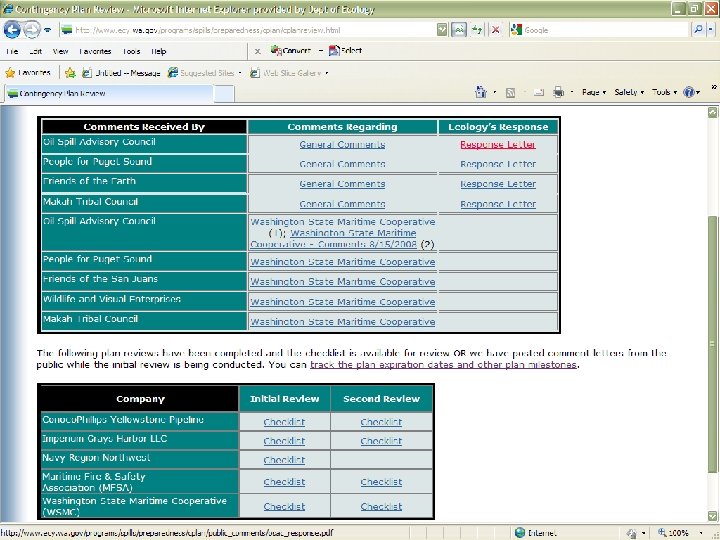Click the Home icon in the command bar
Image resolution: width=720 pixels, height=540 pixels.
pos(481,92)
